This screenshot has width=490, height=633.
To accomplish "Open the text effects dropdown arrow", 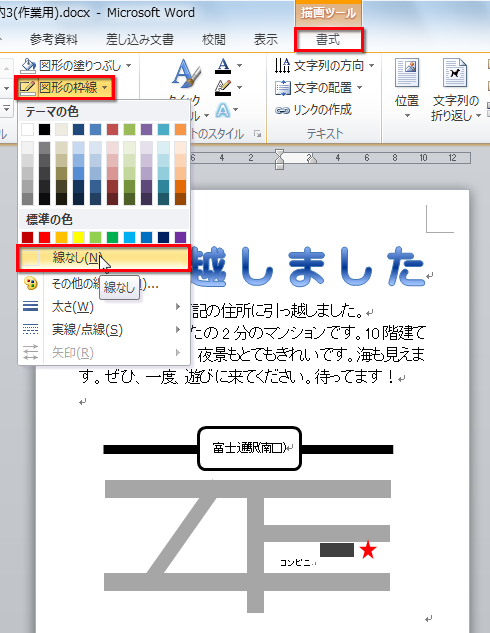I will pyautogui.click(x=236, y=110).
